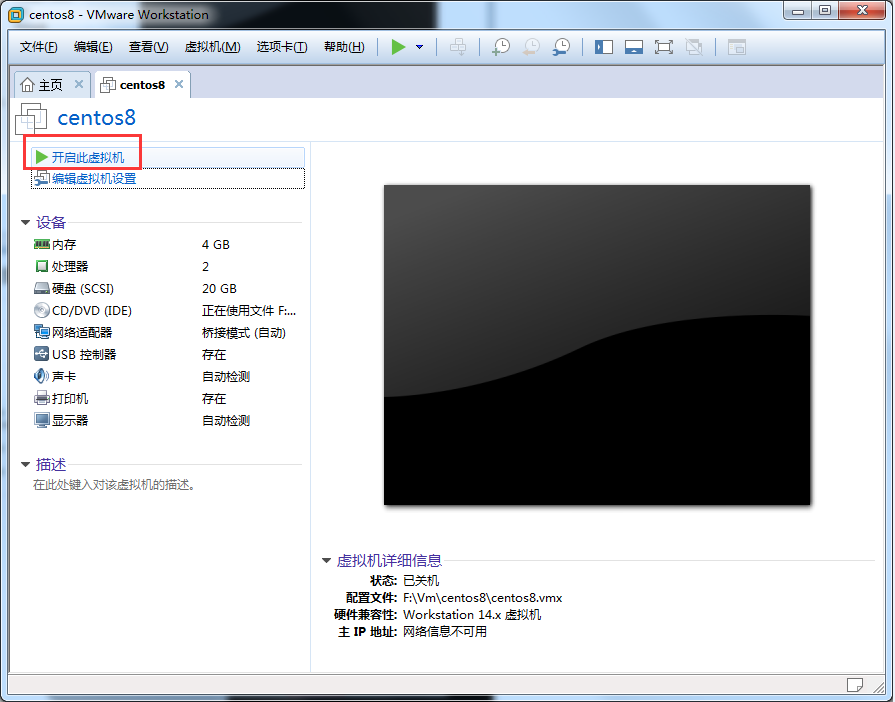Select the 内存 memory device

click(x=64, y=245)
